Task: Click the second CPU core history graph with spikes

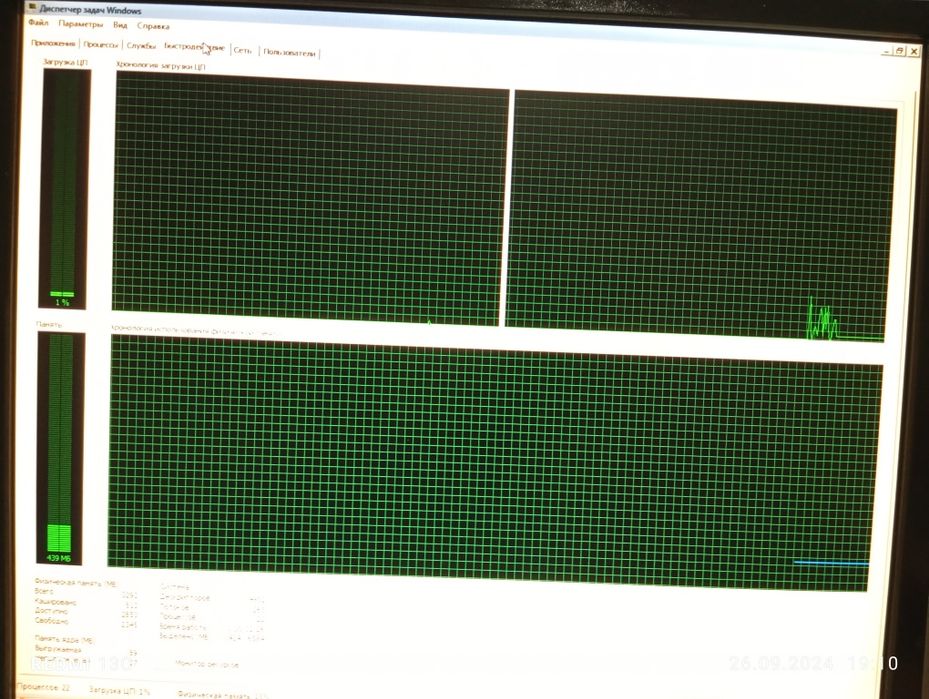Action: 701,217
